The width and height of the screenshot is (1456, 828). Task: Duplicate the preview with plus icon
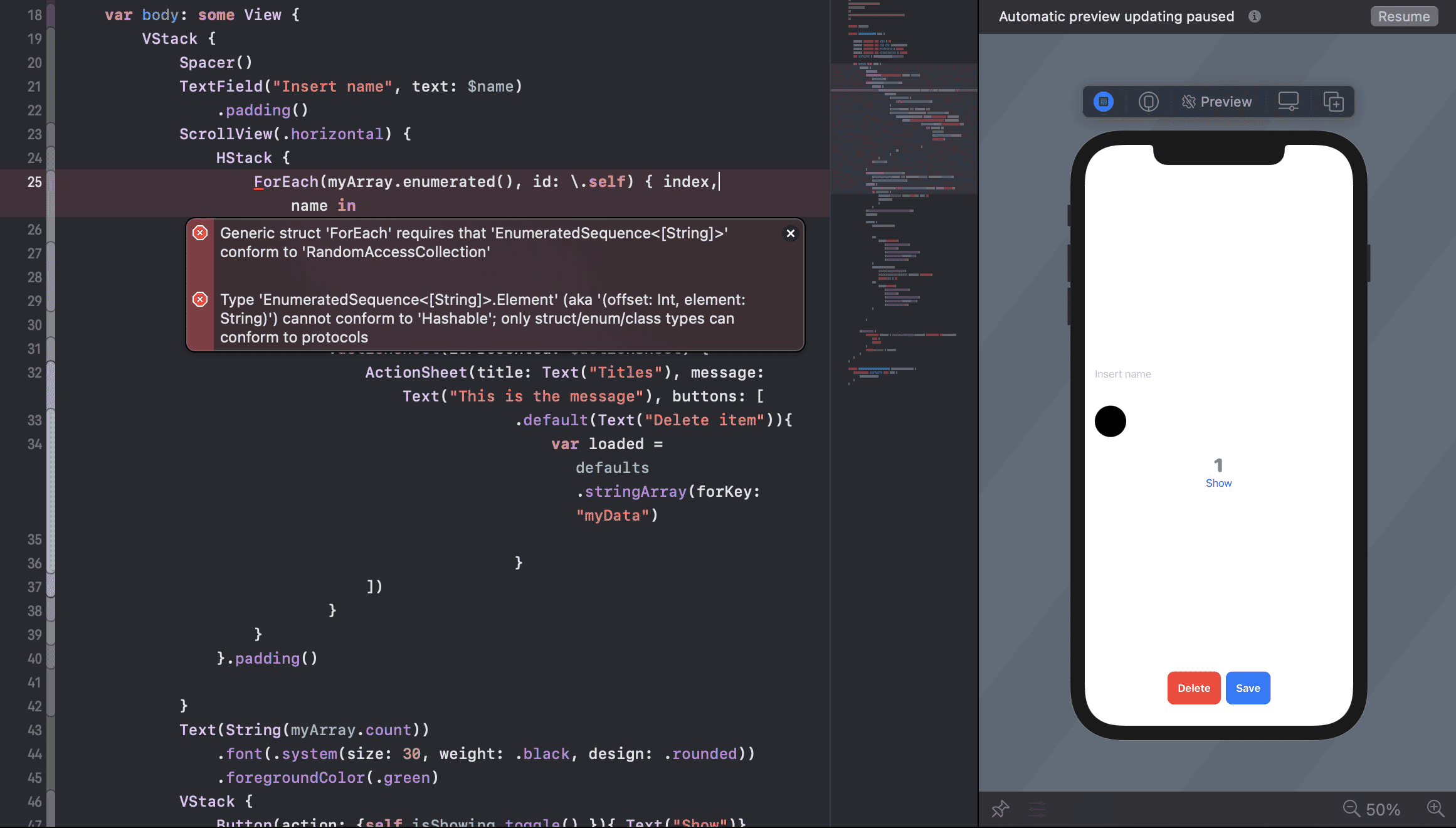1333,102
